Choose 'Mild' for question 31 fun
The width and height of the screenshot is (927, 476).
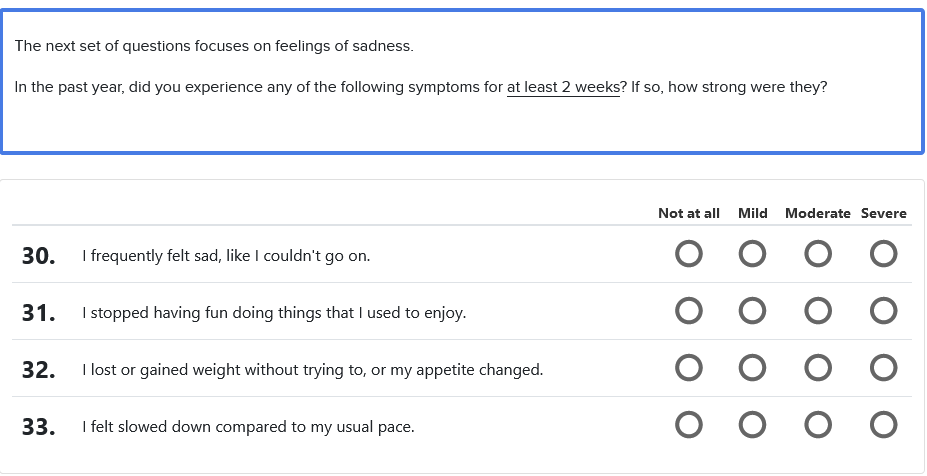tap(753, 312)
